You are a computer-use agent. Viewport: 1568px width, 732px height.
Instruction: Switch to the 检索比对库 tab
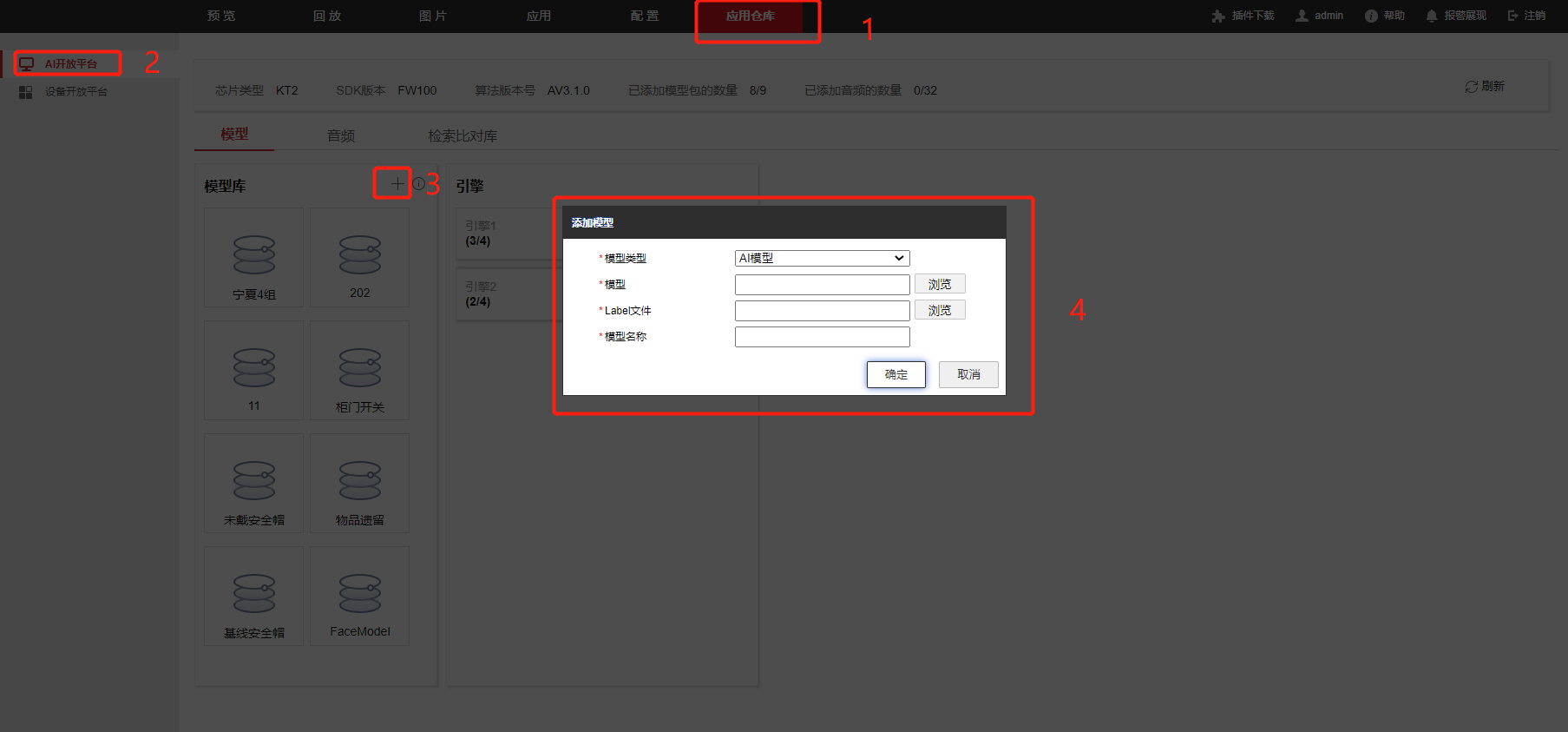463,135
